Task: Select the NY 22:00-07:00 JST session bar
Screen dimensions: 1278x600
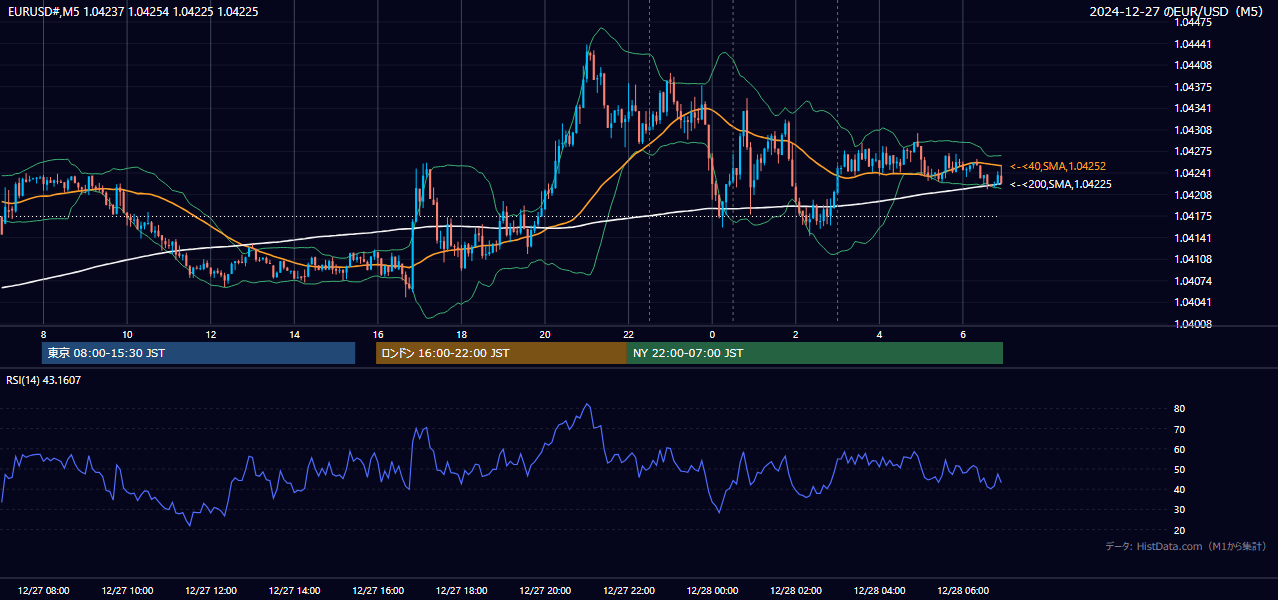Action: 815,353
